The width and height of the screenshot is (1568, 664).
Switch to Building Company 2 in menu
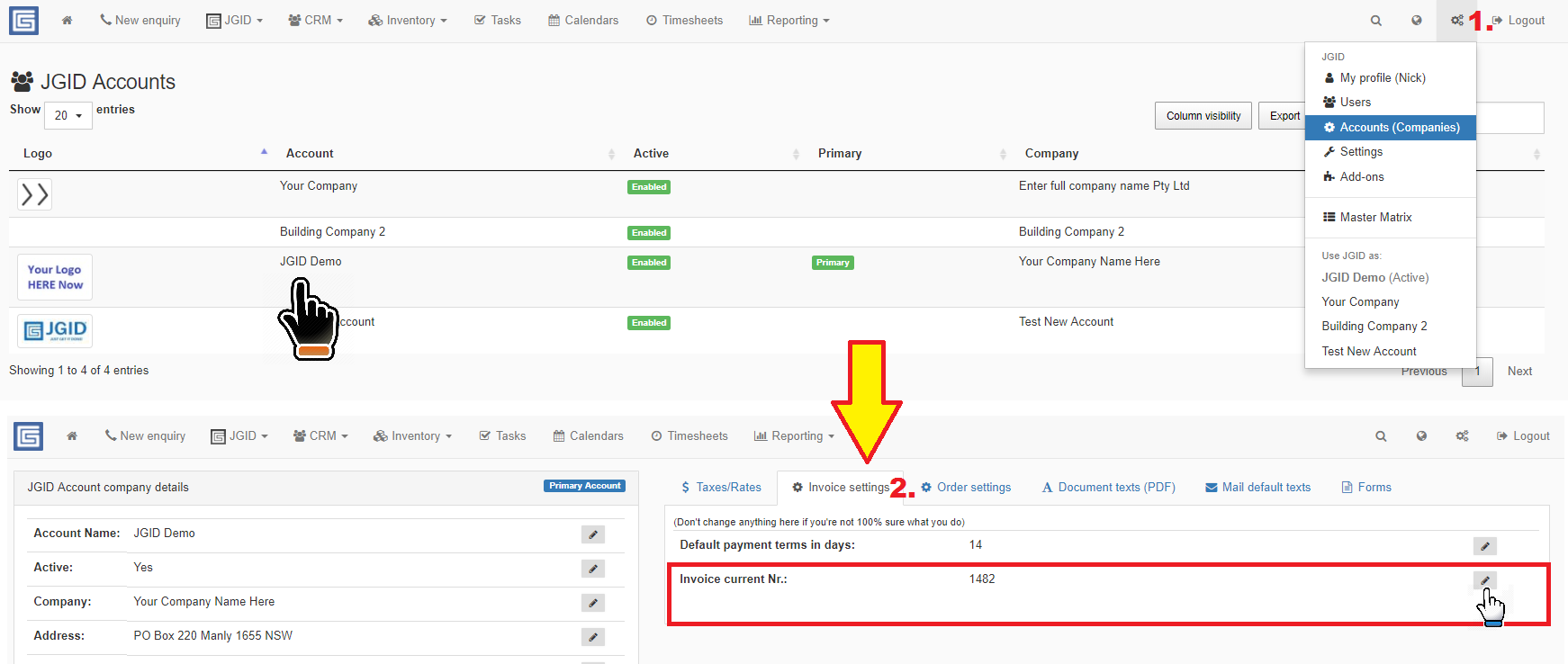point(1391,327)
